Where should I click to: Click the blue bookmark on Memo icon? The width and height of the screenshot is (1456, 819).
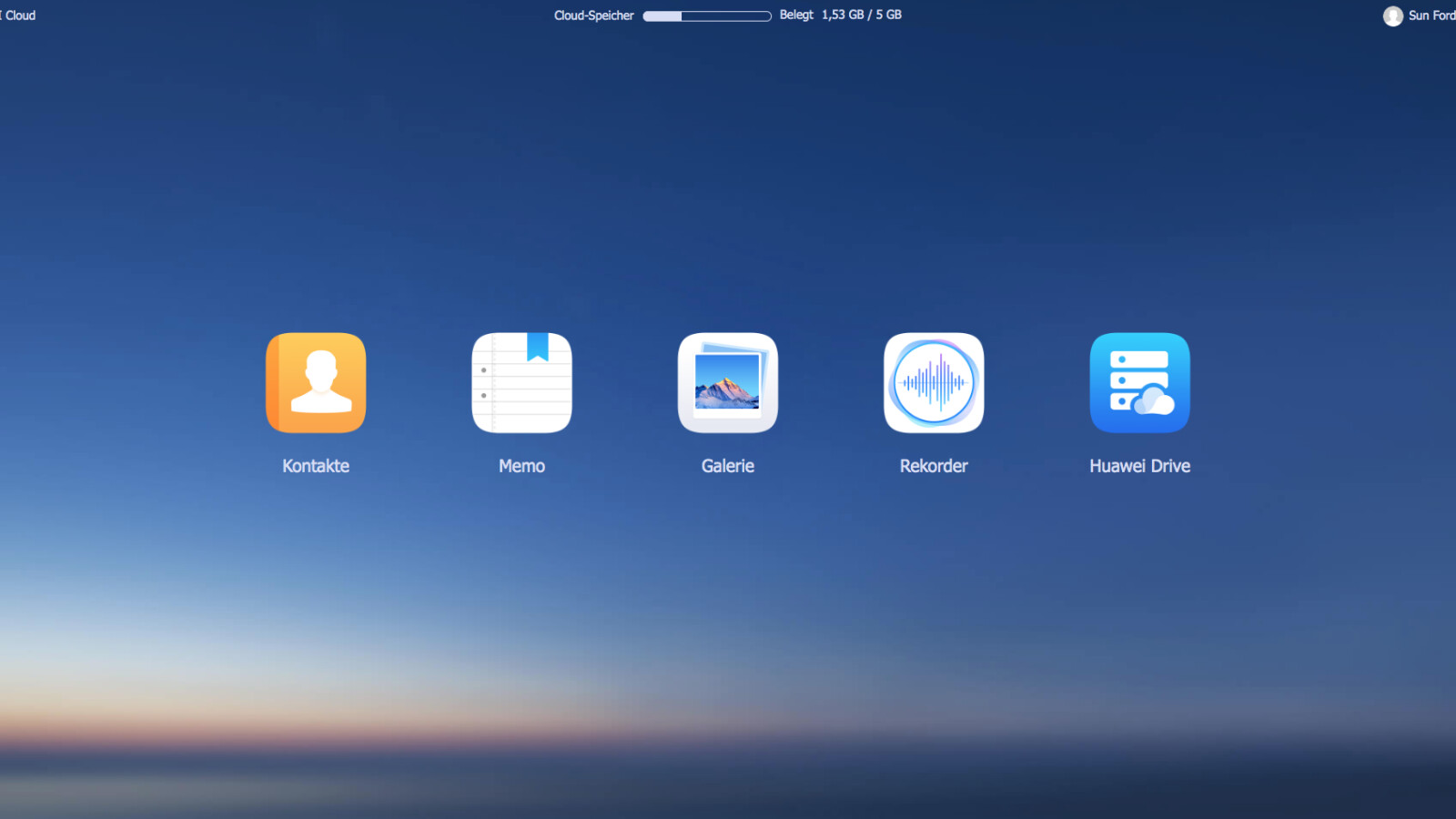[x=538, y=346]
